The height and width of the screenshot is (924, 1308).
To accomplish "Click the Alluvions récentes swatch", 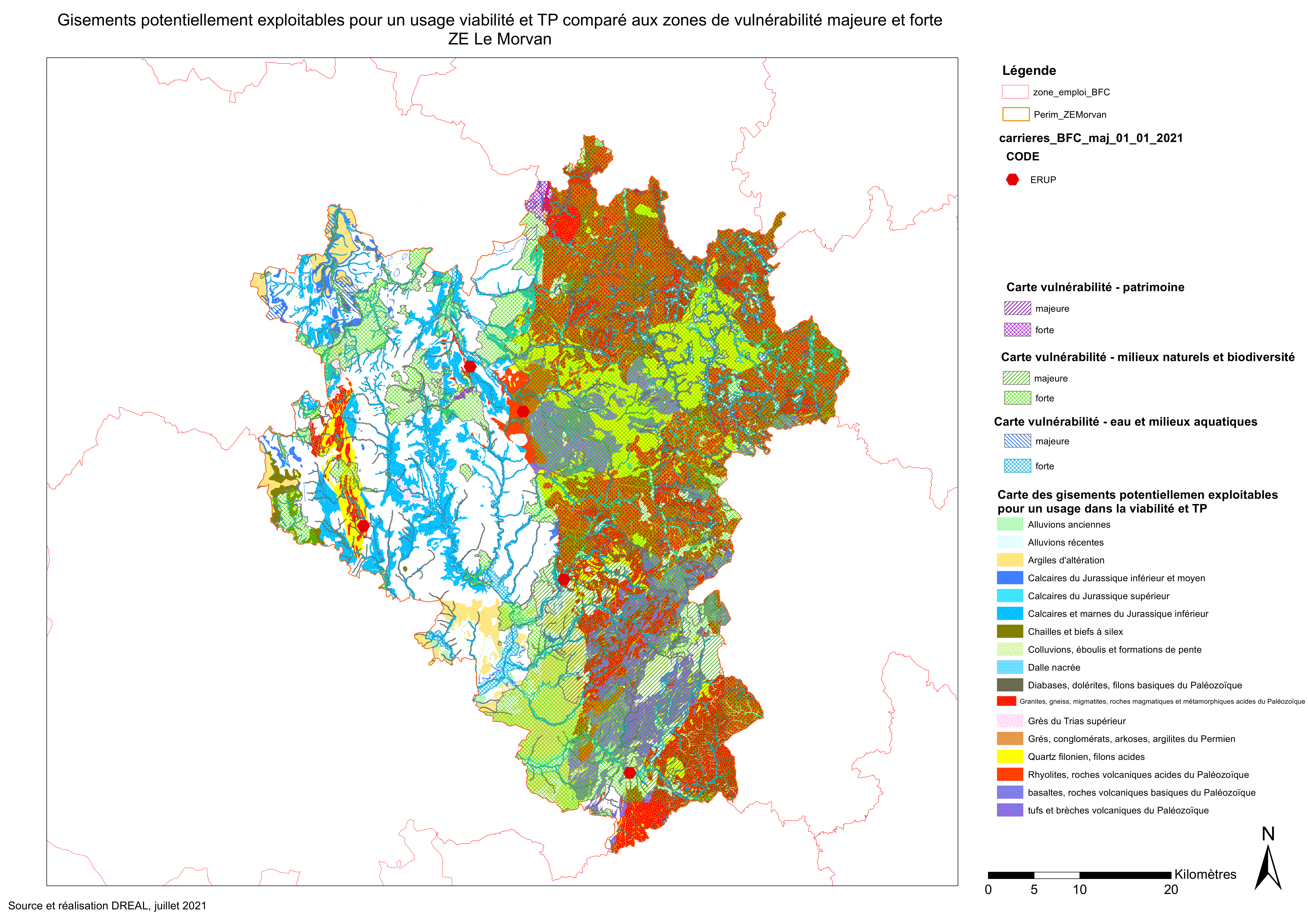I will pos(1010,542).
